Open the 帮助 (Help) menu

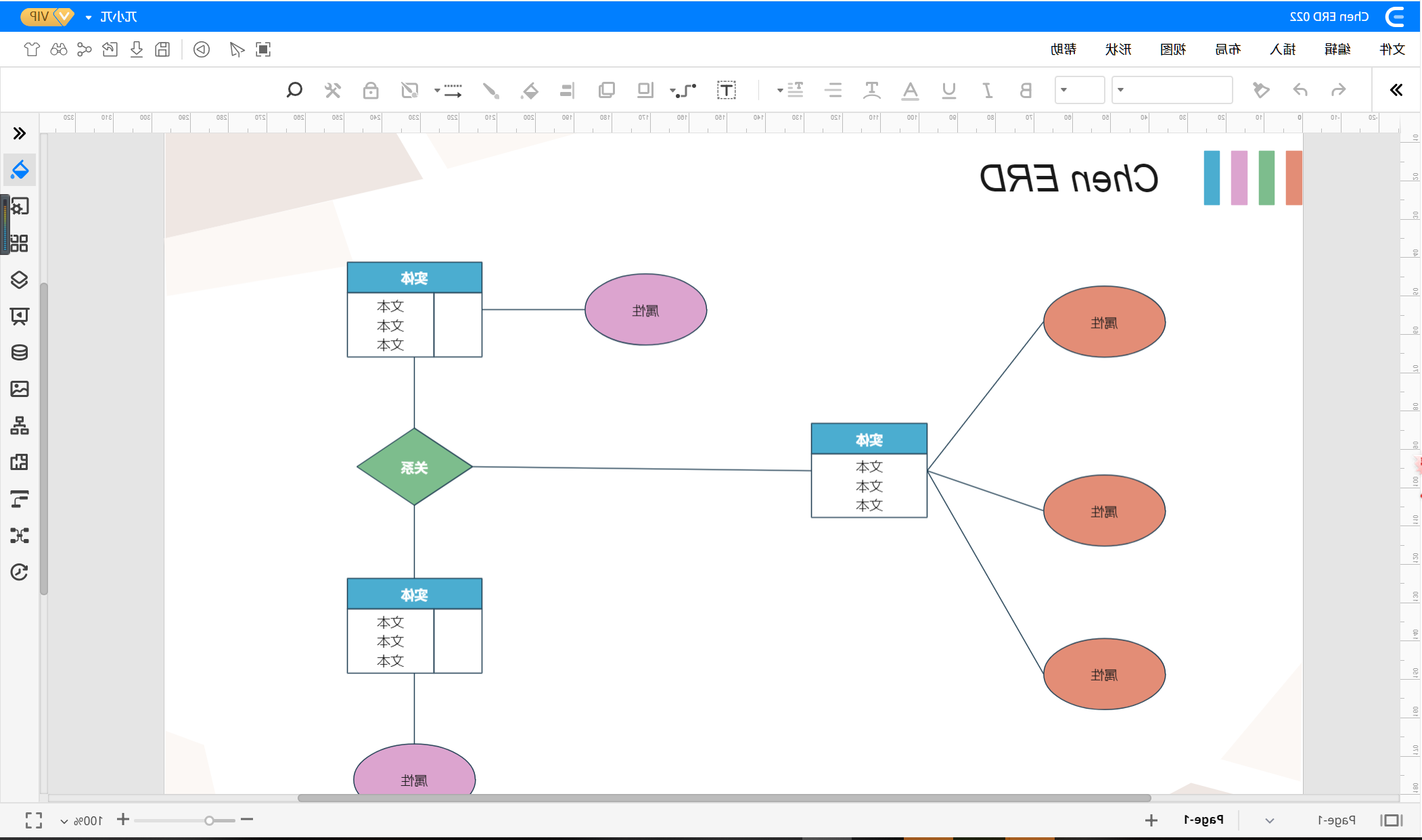(1063, 49)
